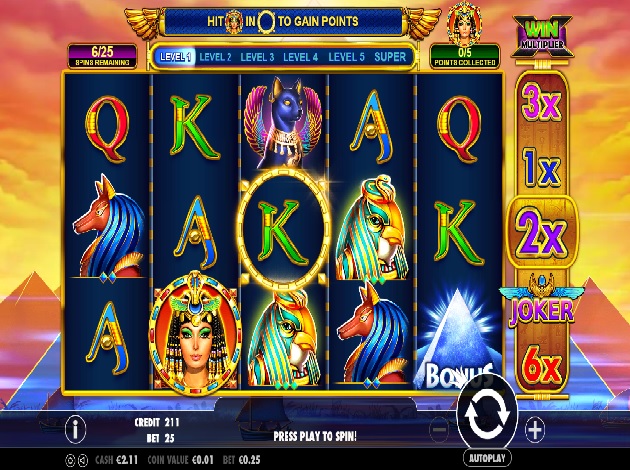The image size is (630, 470).
Task: Decrease the bet with the minus button
Action: [x=440, y=429]
